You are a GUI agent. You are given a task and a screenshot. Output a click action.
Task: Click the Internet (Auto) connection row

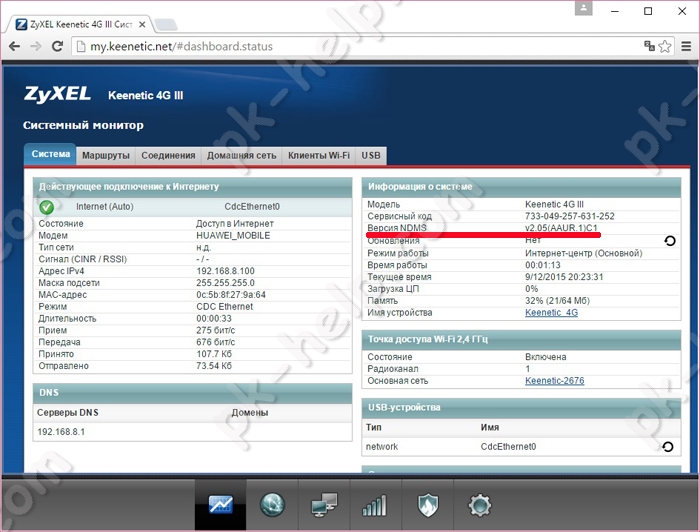pyautogui.click(x=193, y=207)
